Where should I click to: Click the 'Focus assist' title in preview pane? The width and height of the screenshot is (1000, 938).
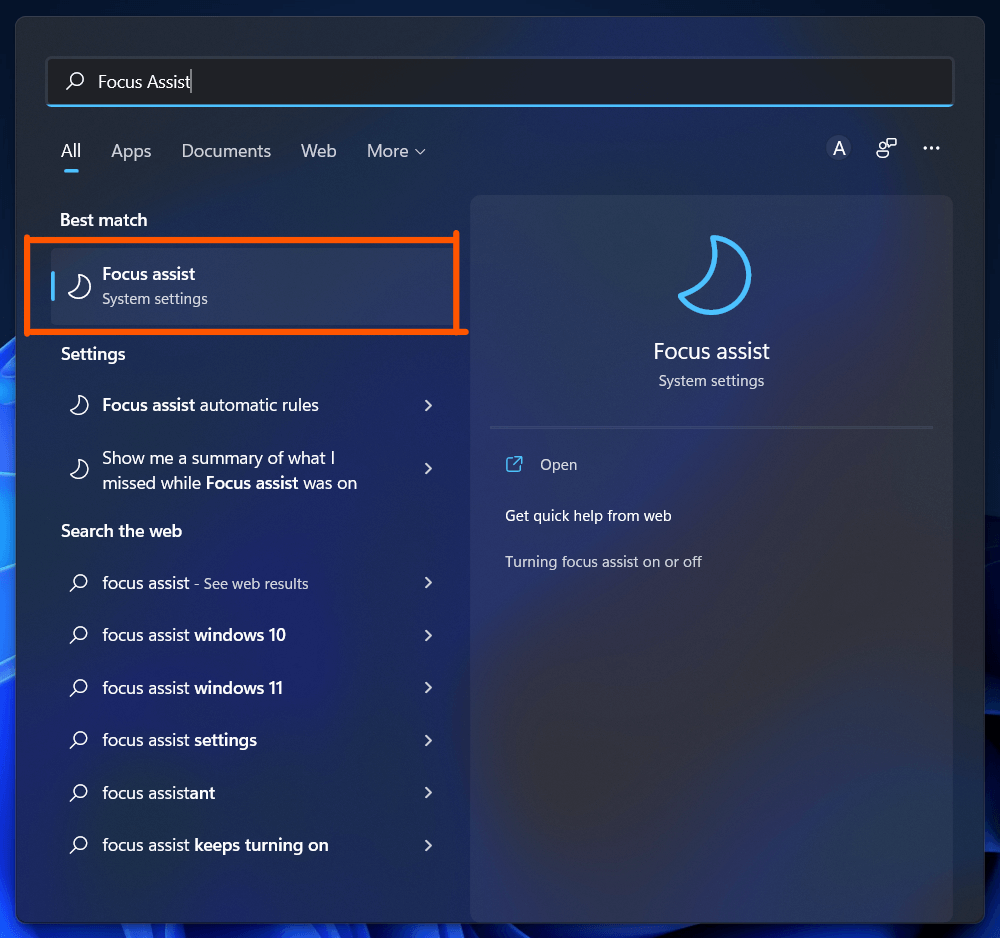point(712,351)
